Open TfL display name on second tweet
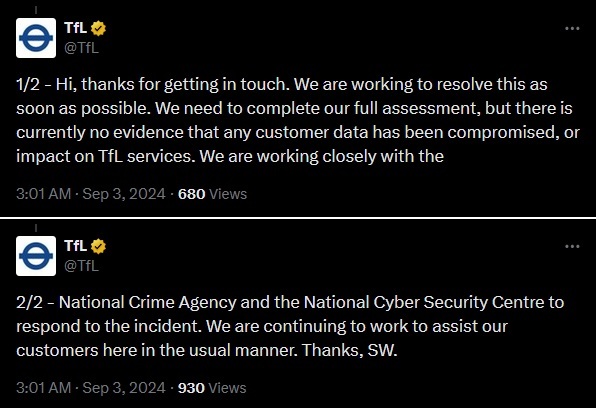Viewport: 596px width, 408px height. 76,246
